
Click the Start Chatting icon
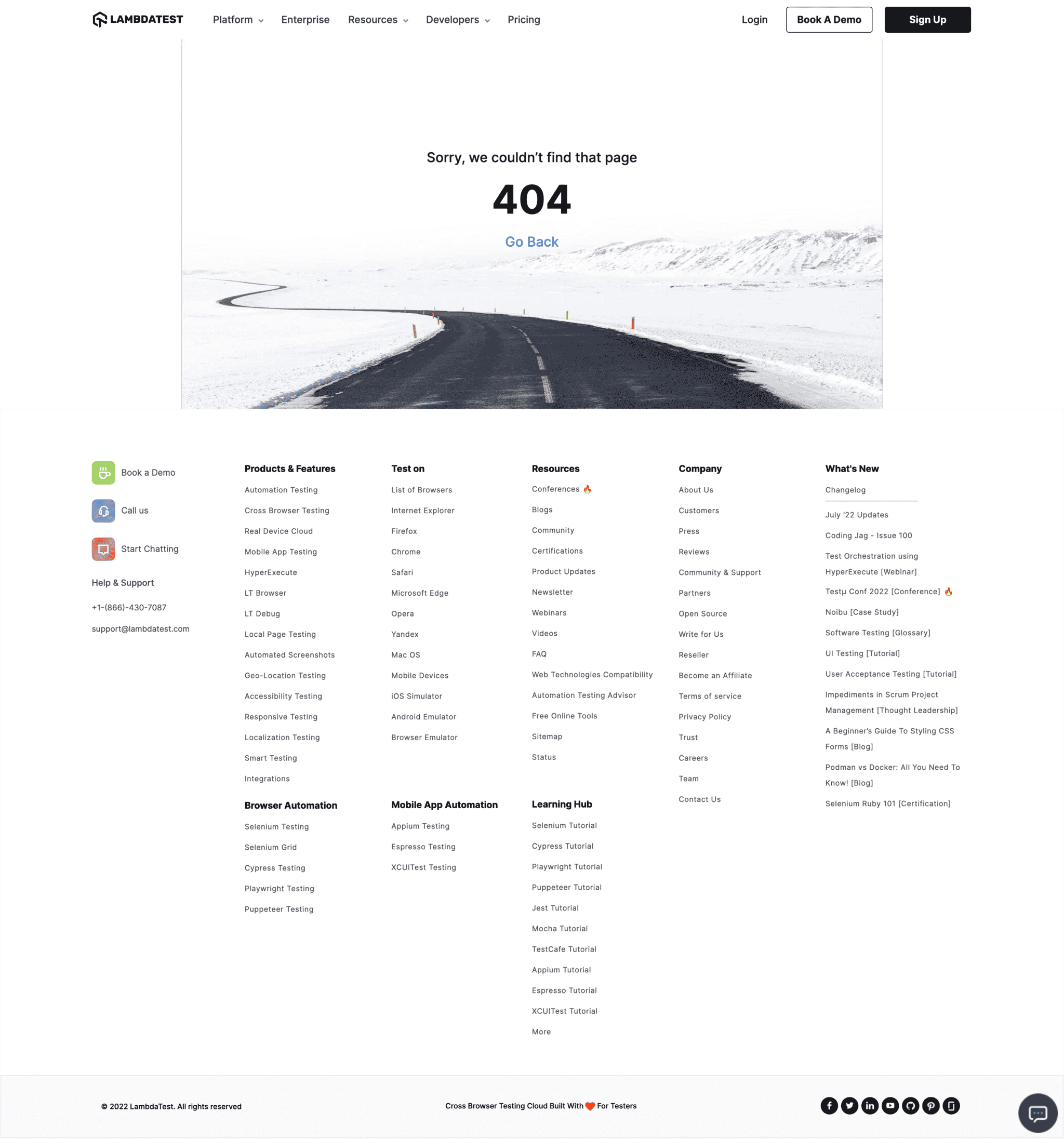click(x=102, y=548)
